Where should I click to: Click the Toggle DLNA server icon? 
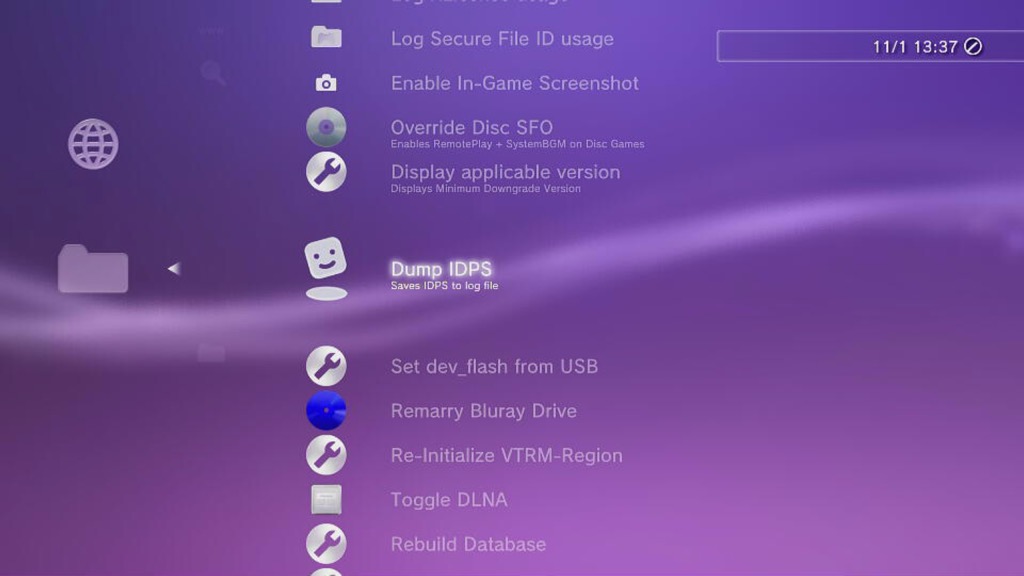point(326,500)
